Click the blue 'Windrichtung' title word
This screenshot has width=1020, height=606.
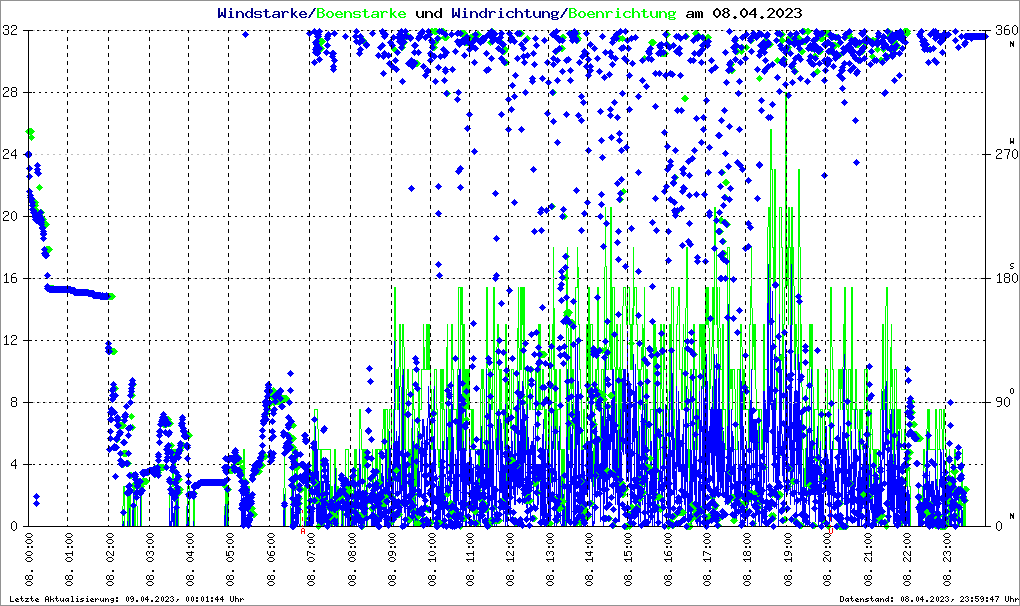pyautogui.click(x=507, y=13)
